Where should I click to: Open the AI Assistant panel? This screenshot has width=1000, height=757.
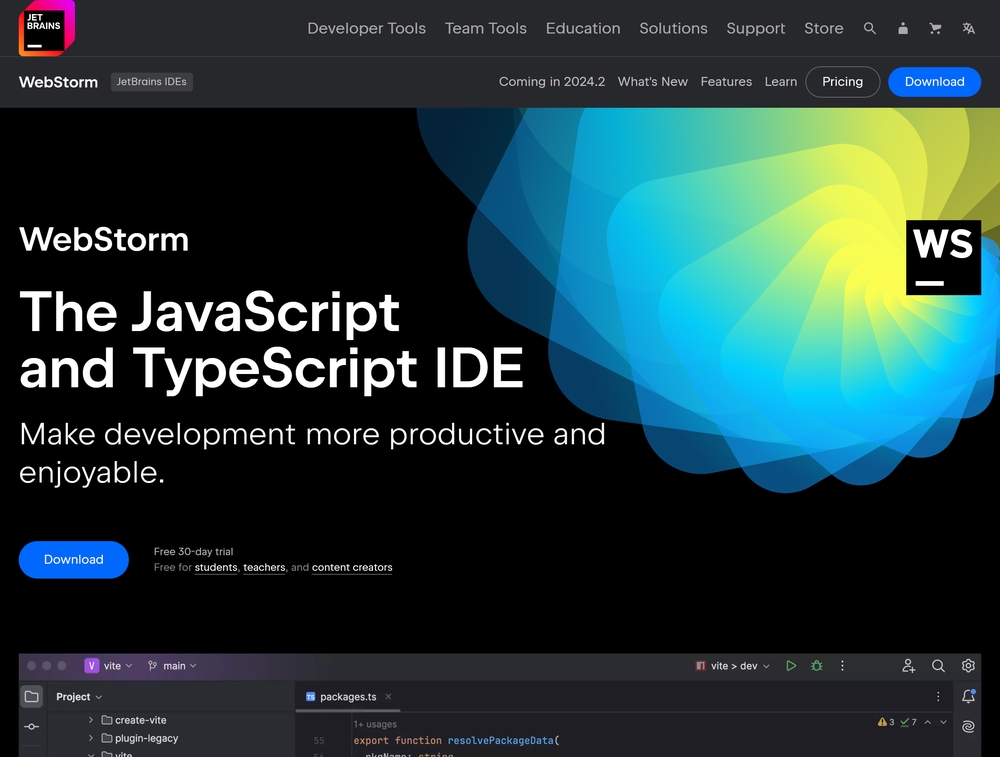[x=968, y=727]
